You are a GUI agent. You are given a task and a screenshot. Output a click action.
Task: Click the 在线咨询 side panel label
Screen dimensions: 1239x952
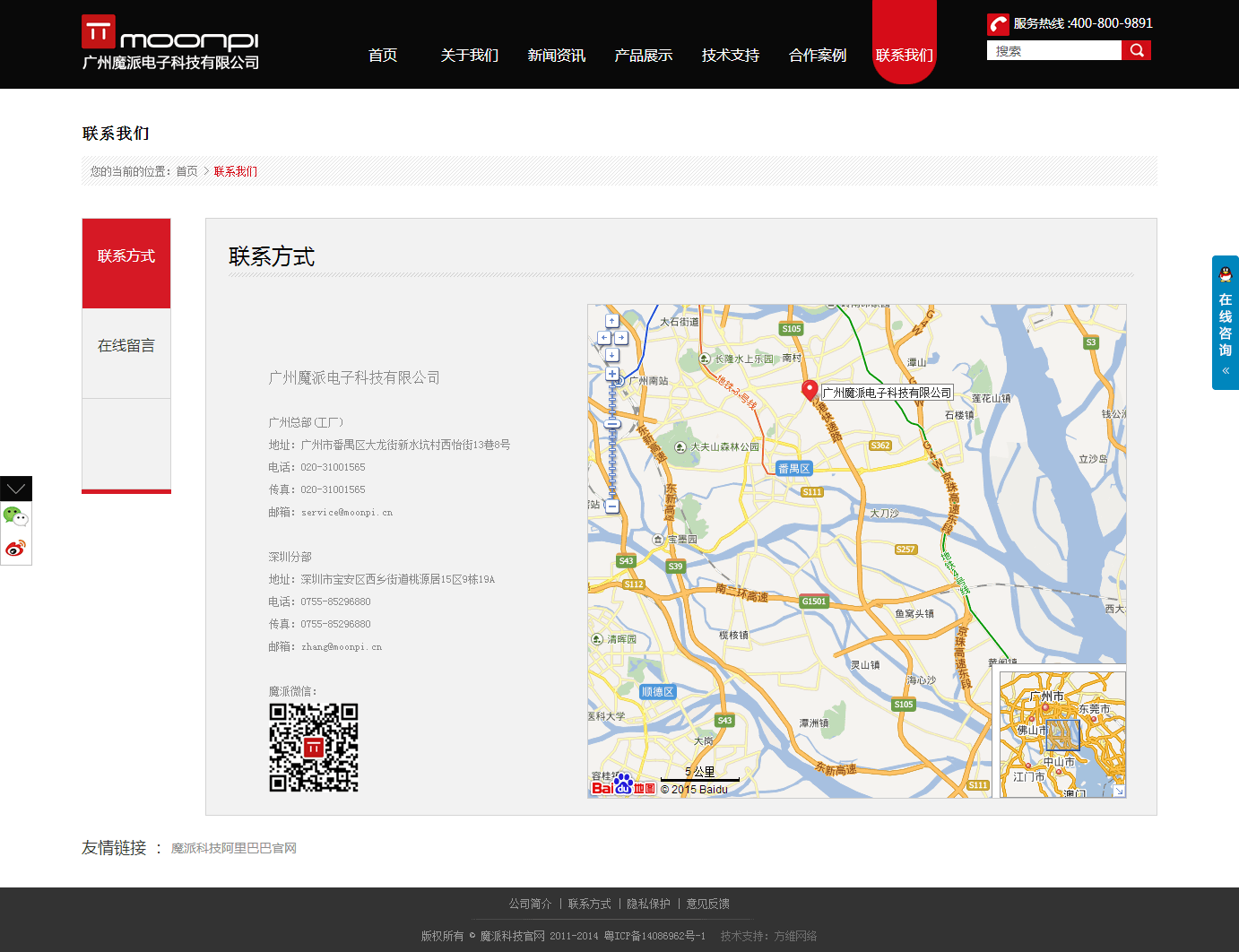1226,325
